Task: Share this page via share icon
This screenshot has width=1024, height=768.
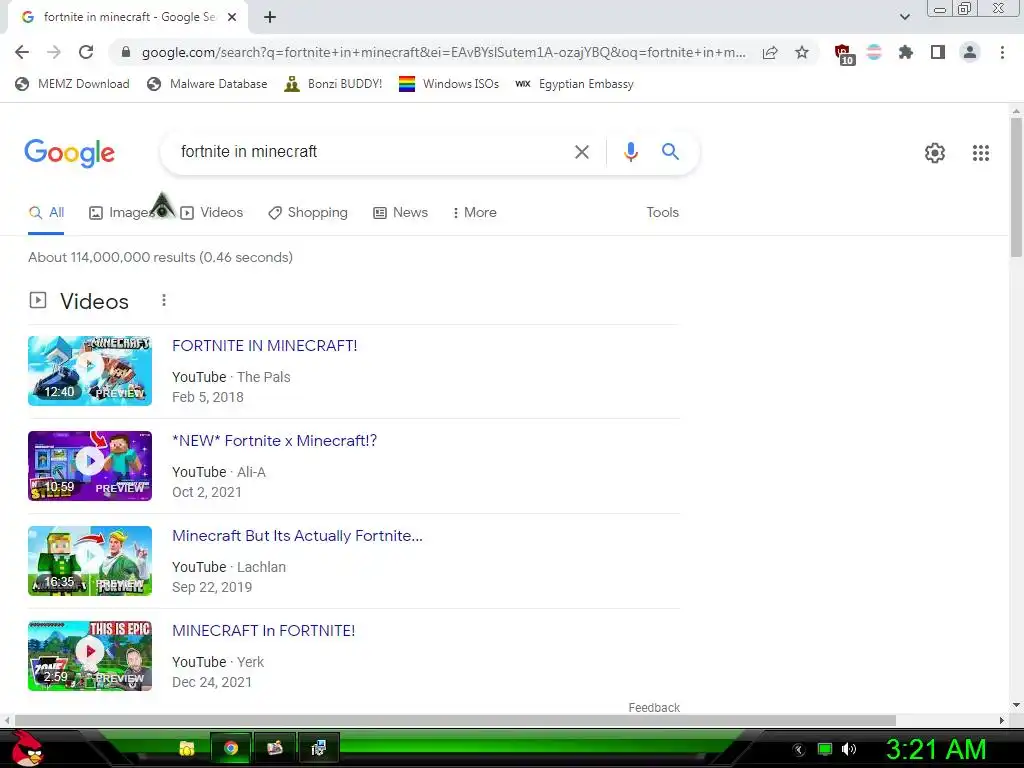Action: 770,52
